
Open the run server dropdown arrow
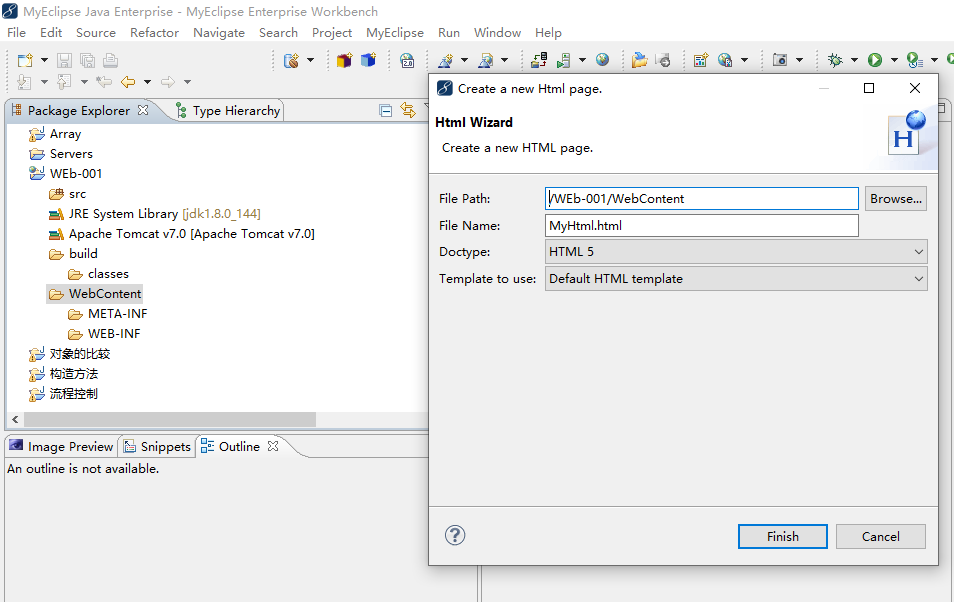[x=582, y=60]
